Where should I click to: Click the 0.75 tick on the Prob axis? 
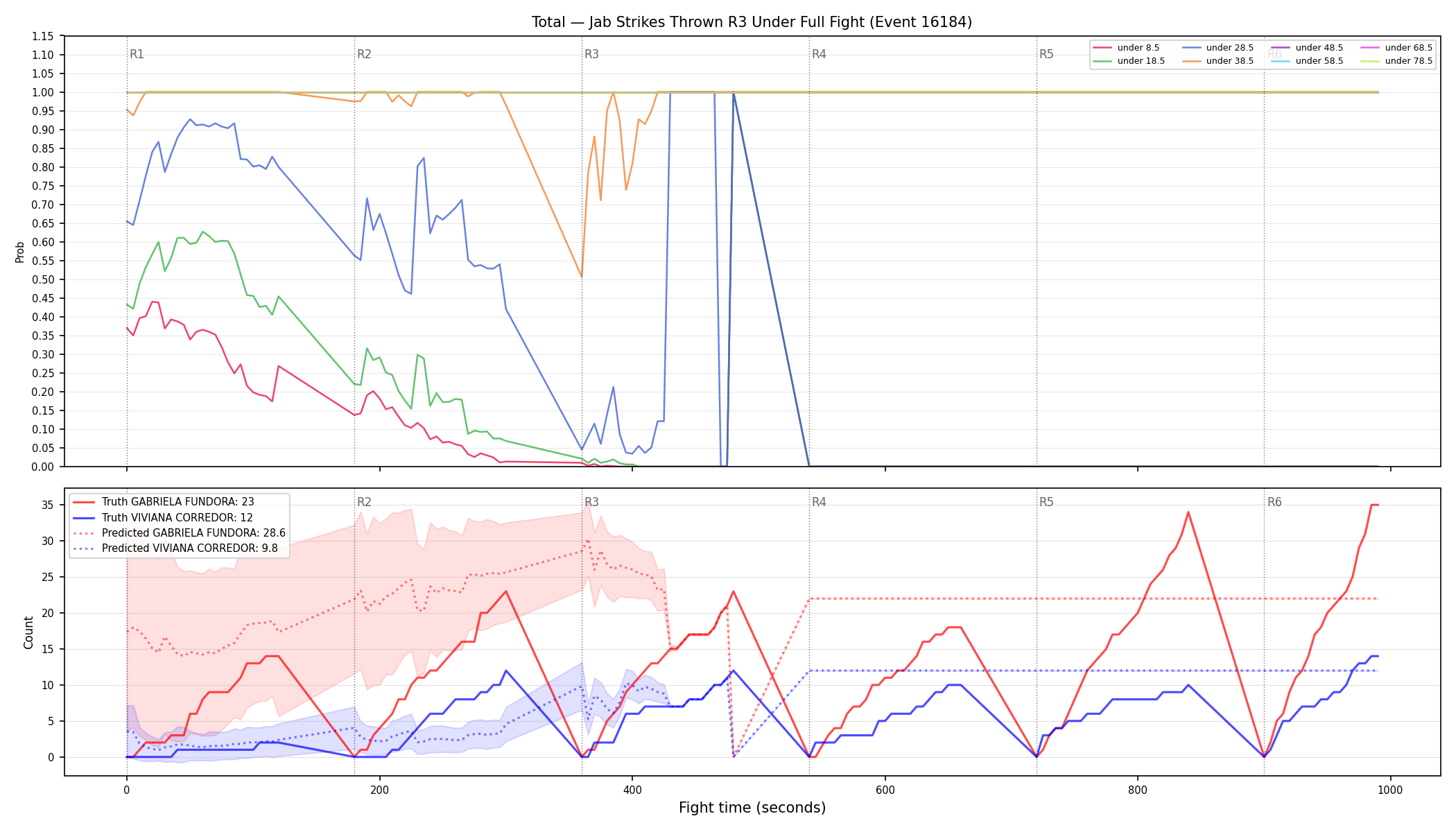(x=43, y=186)
